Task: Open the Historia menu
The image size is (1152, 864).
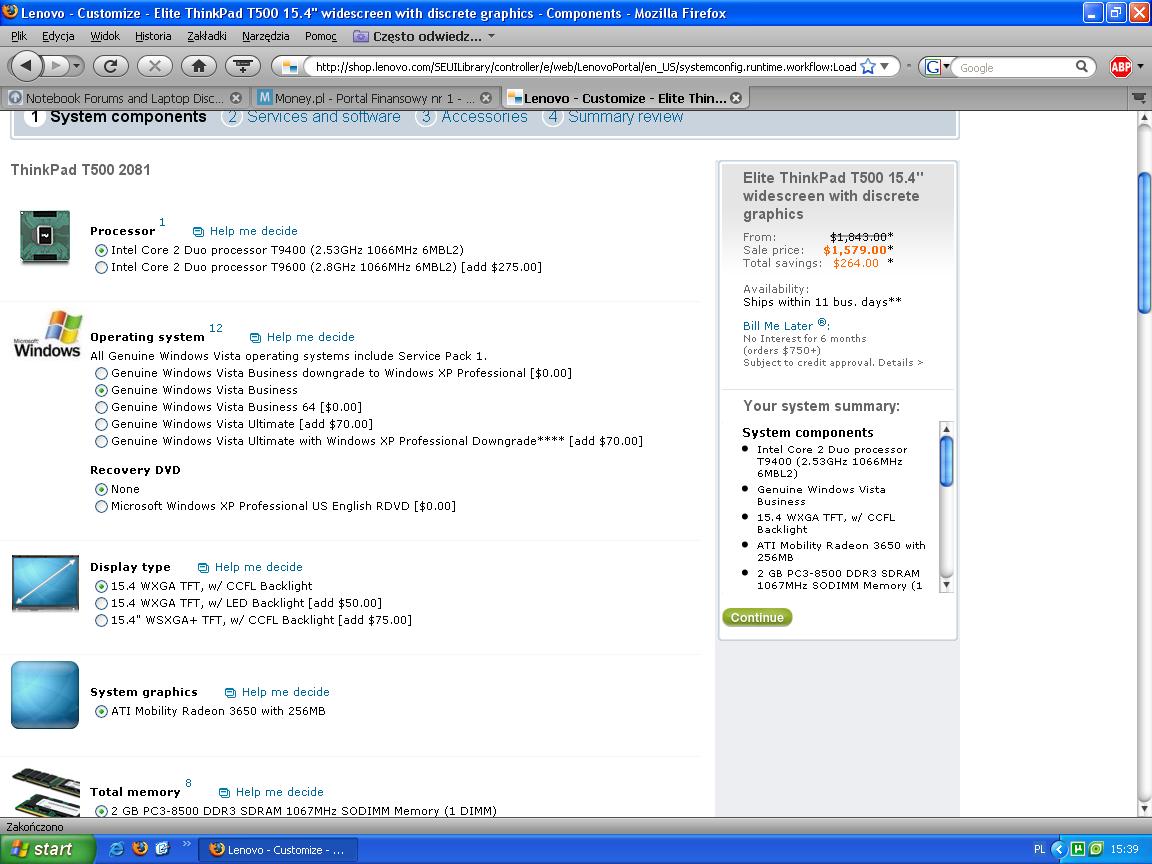Action: [153, 36]
